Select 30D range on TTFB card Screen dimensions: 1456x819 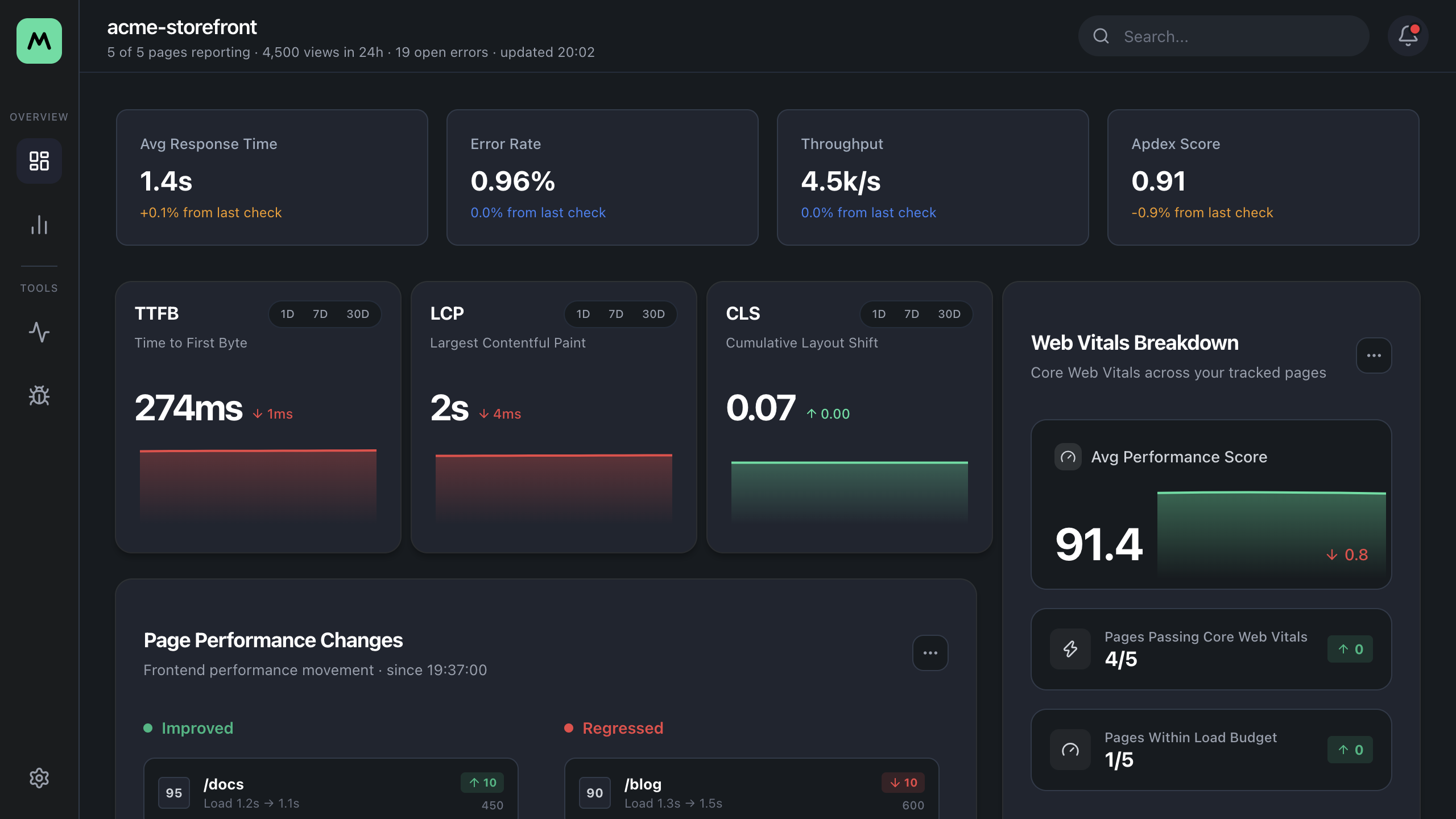358,314
